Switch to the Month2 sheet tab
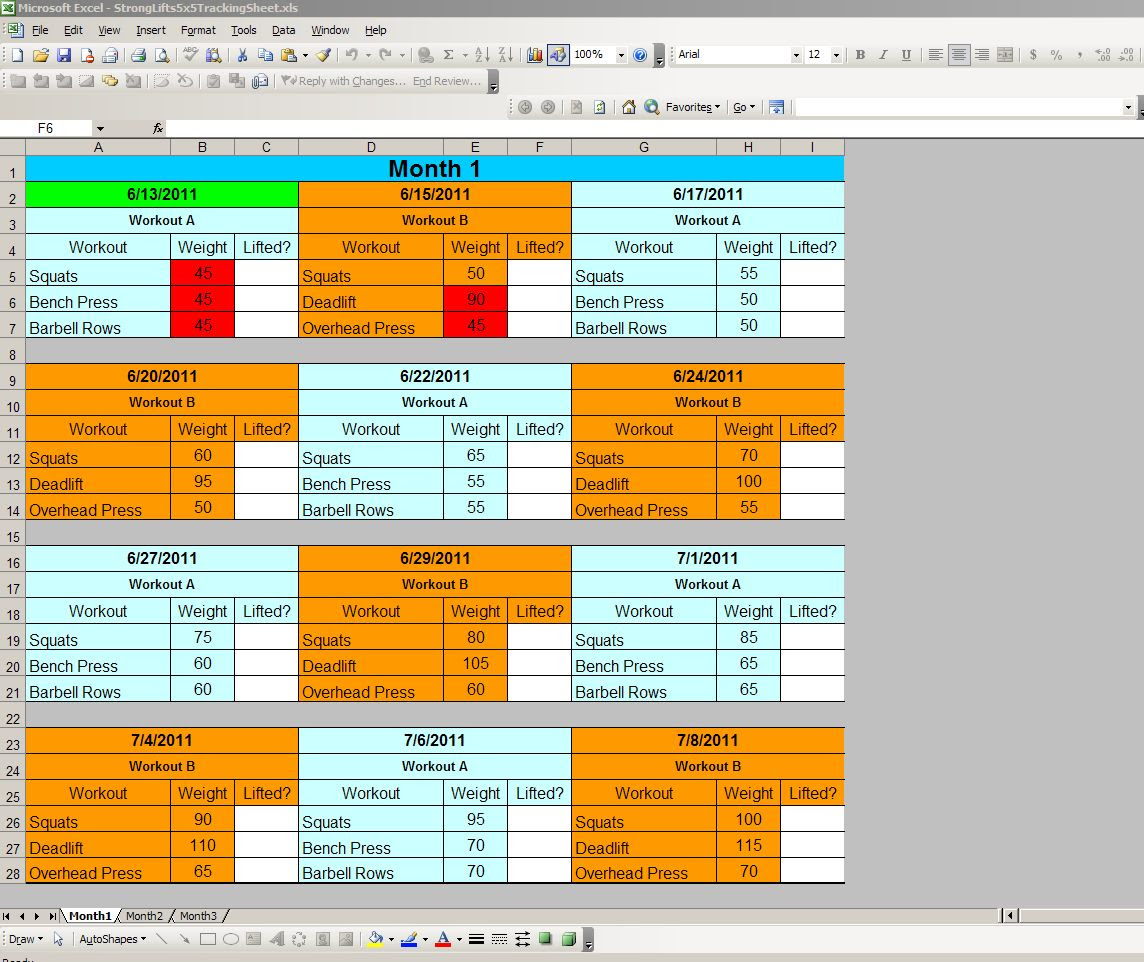1144x962 pixels. (x=144, y=915)
